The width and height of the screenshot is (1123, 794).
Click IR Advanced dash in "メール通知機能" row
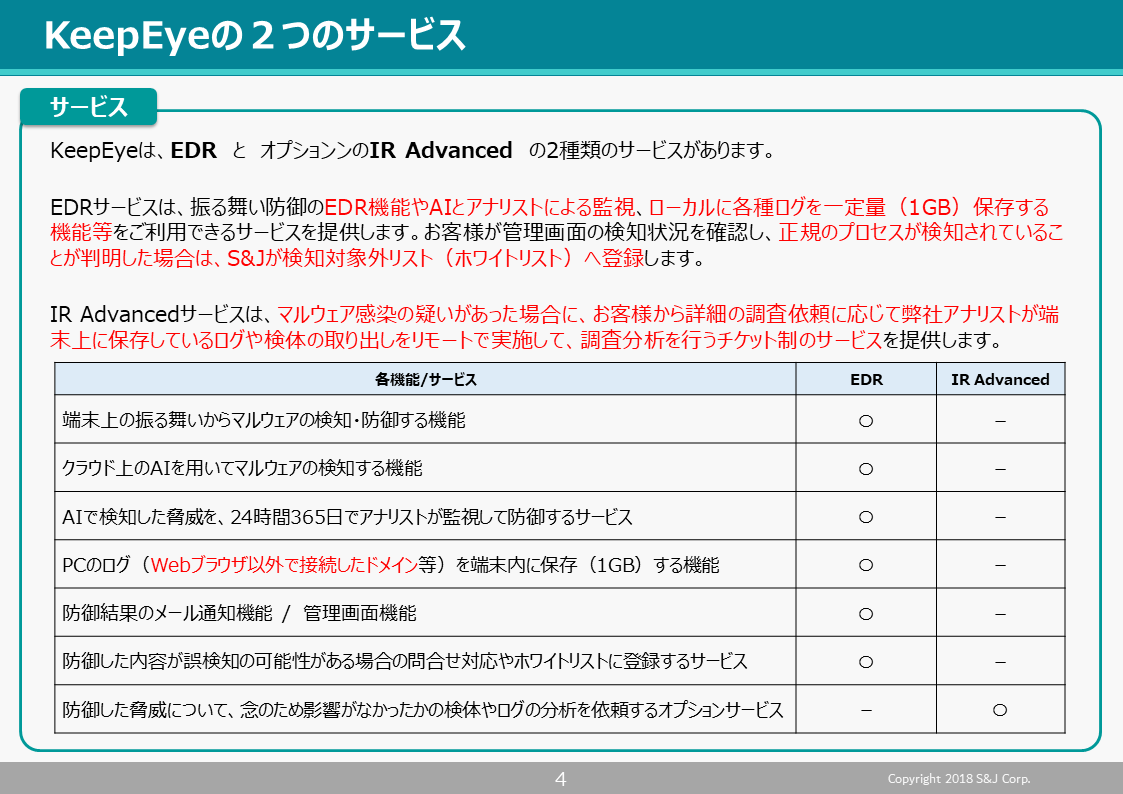(x=1001, y=614)
